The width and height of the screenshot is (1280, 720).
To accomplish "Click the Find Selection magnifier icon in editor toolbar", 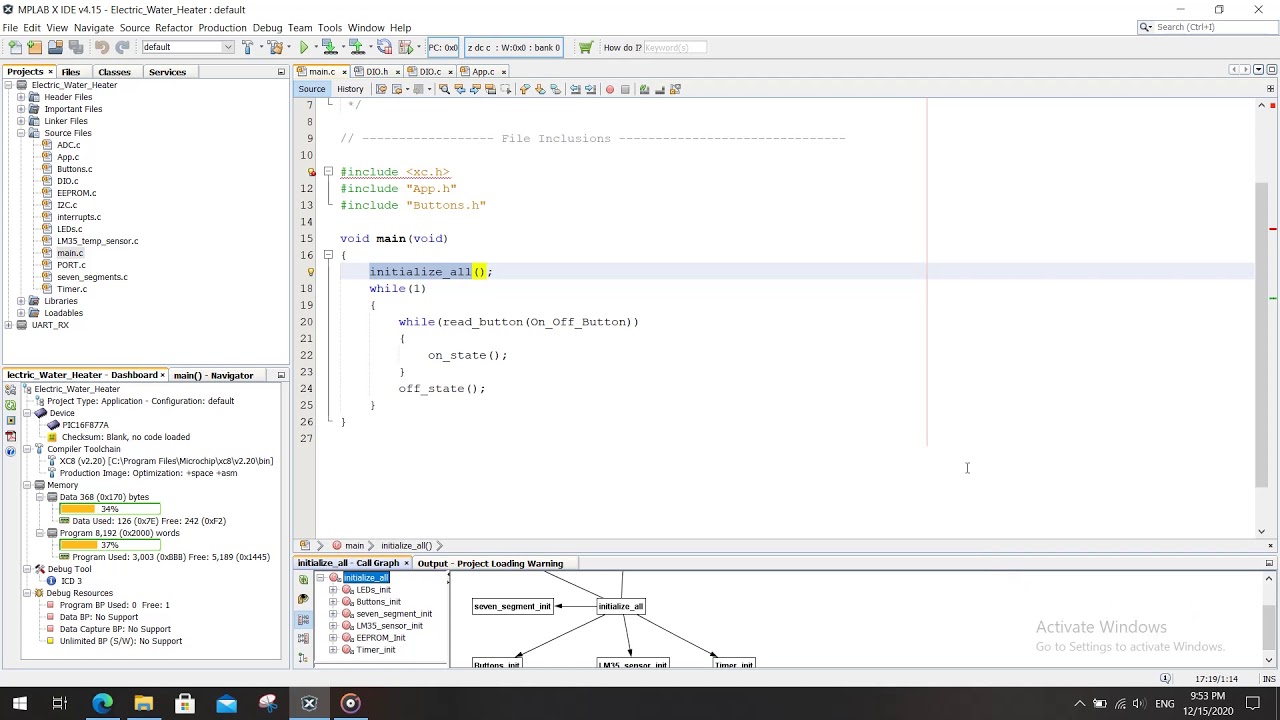I will (x=444, y=89).
